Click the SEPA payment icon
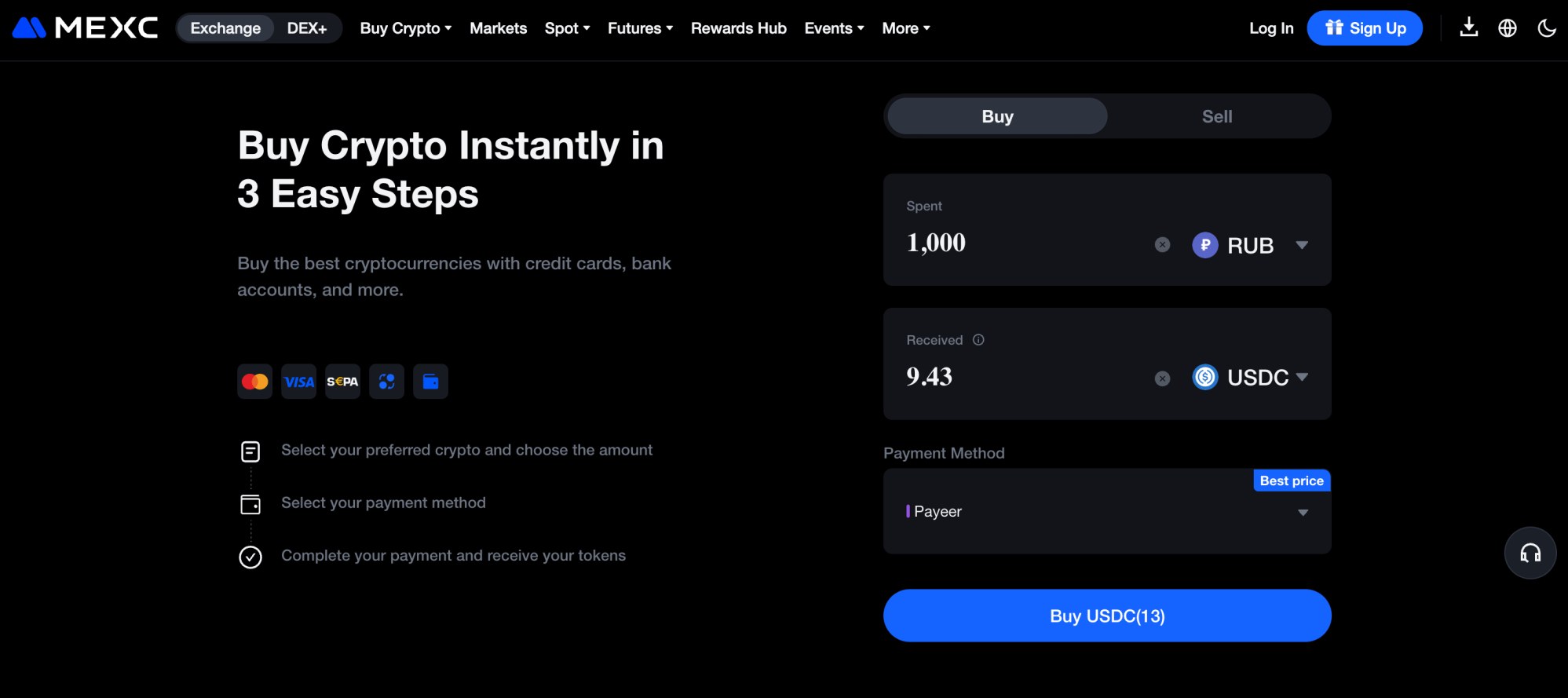 (342, 382)
